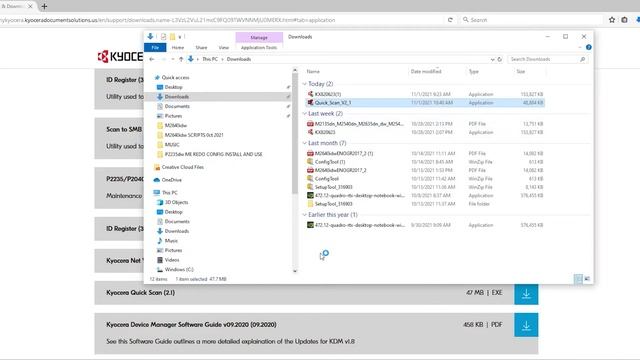640x360 pixels.
Task: Click the SetupTool_316003 folder icon
Action: [x=310, y=204]
